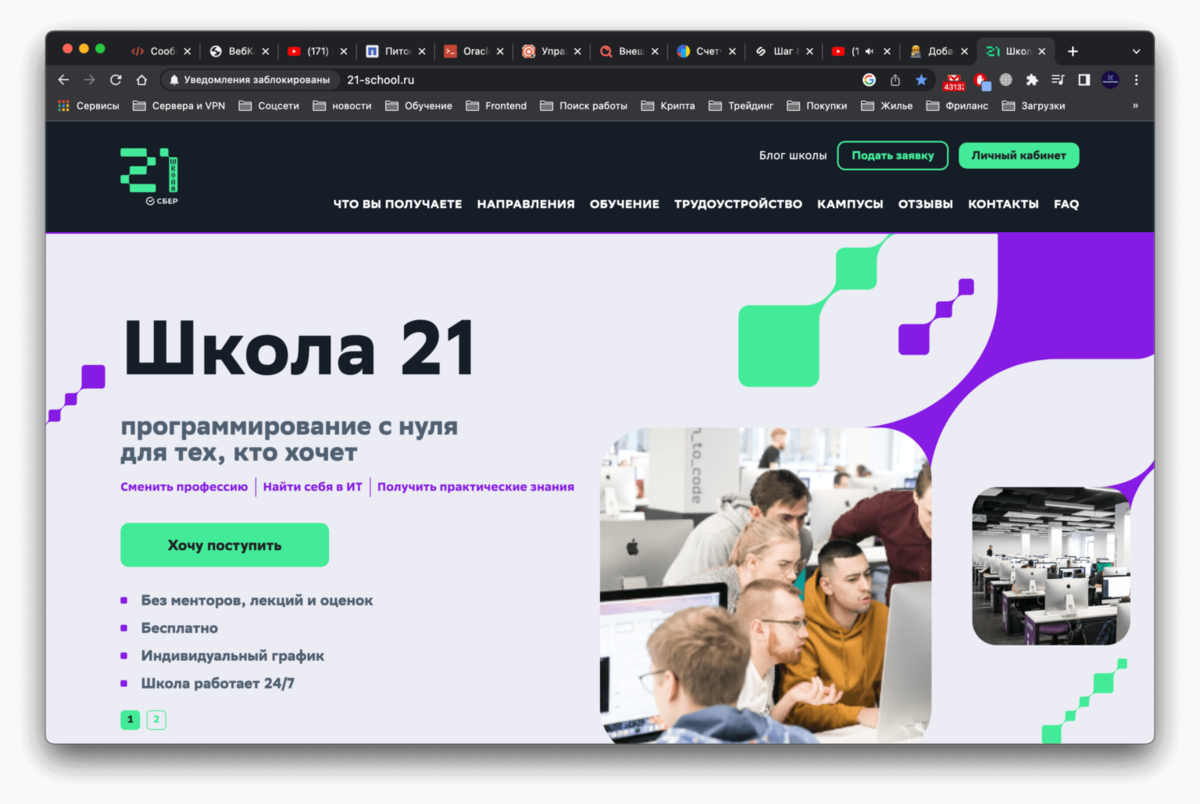Open the КАМПУСЫ menu item
Image resolution: width=1200 pixels, height=804 pixels.
point(850,204)
